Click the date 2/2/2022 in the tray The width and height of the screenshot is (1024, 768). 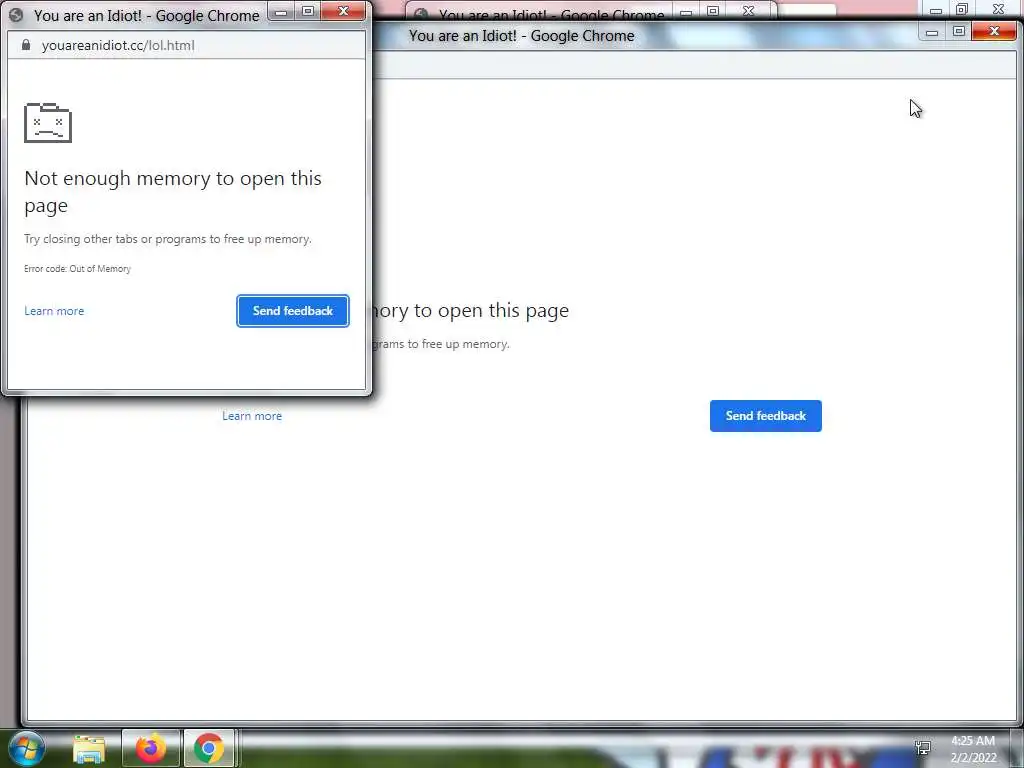[x=974, y=758]
